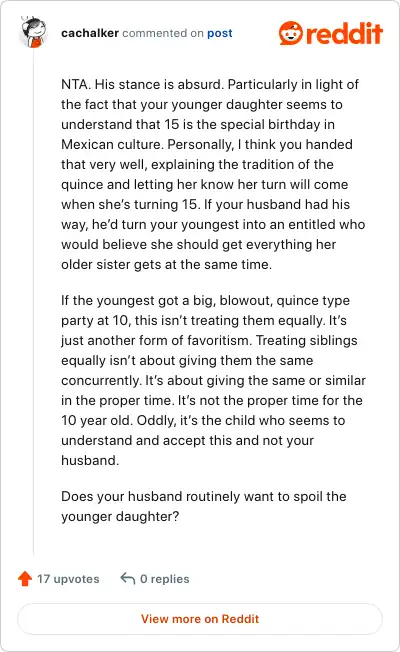
Task: Click the "commented on" header text
Action: coord(163,33)
